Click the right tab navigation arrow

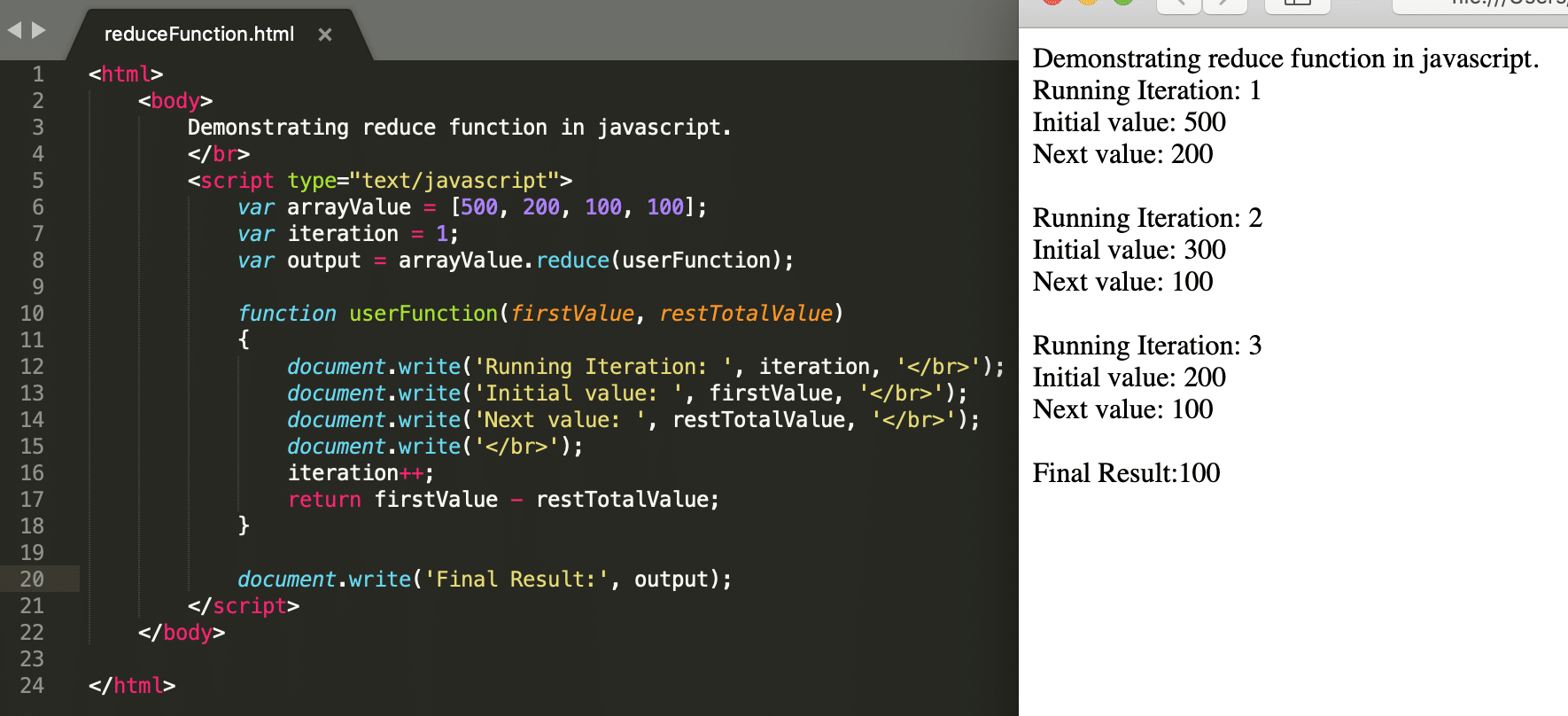pyautogui.click(x=38, y=30)
